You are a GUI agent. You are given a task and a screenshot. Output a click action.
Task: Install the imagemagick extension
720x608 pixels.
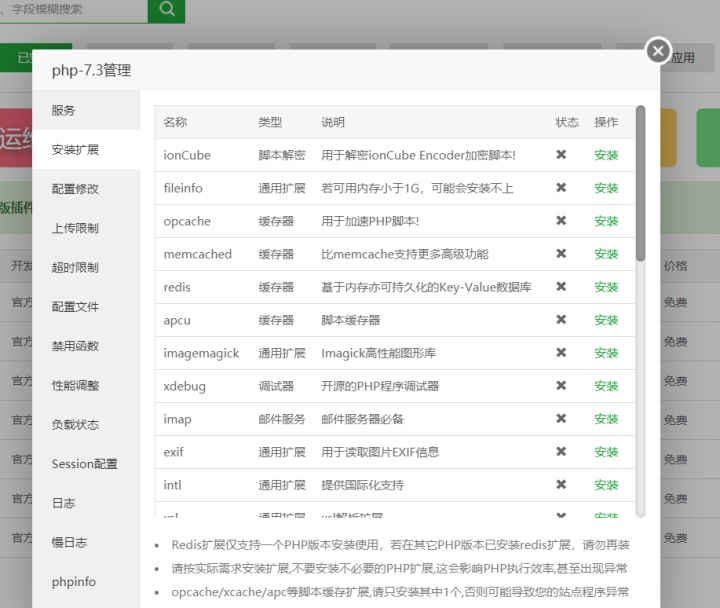coord(606,354)
